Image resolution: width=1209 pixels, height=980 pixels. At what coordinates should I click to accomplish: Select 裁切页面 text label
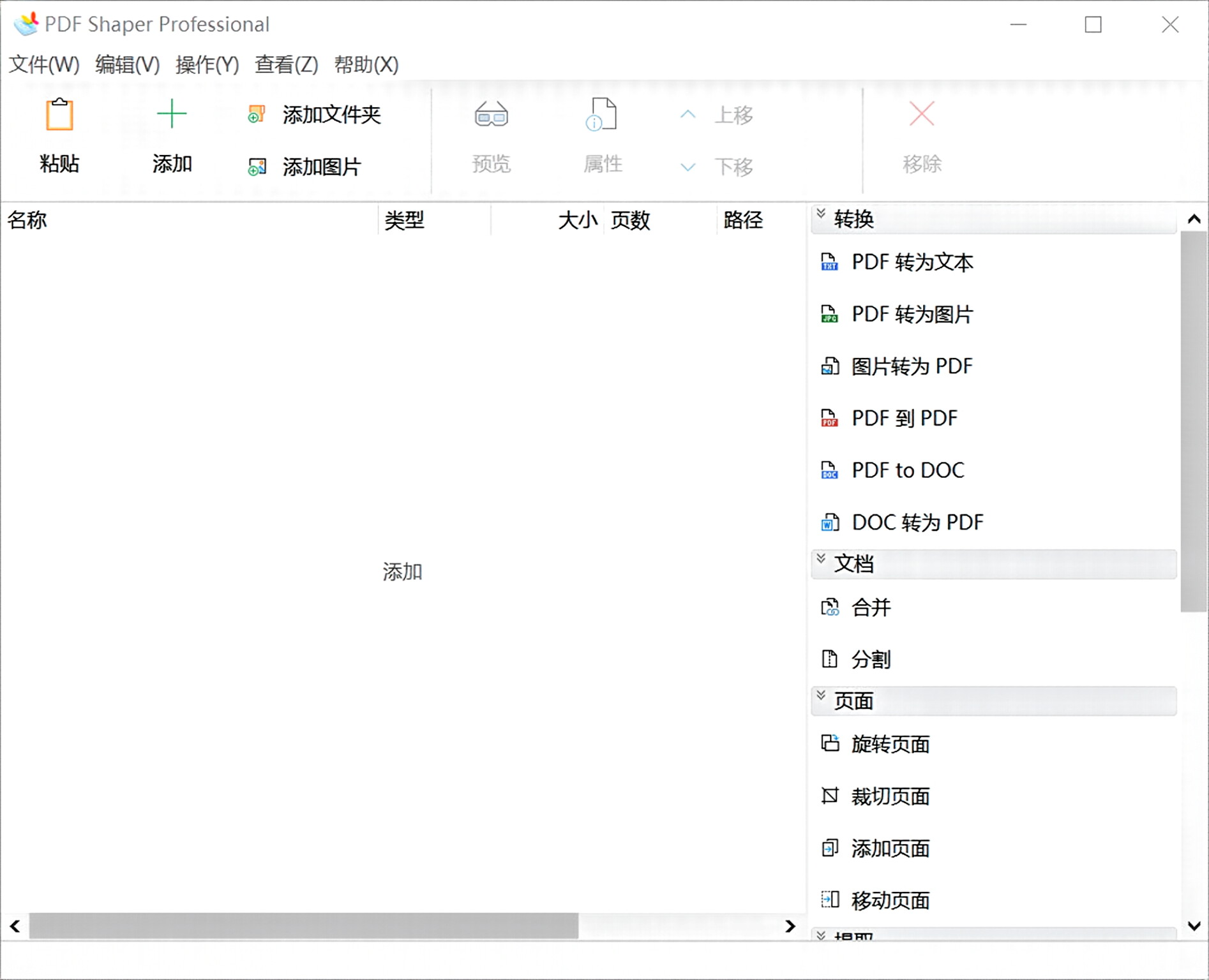point(891,796)
